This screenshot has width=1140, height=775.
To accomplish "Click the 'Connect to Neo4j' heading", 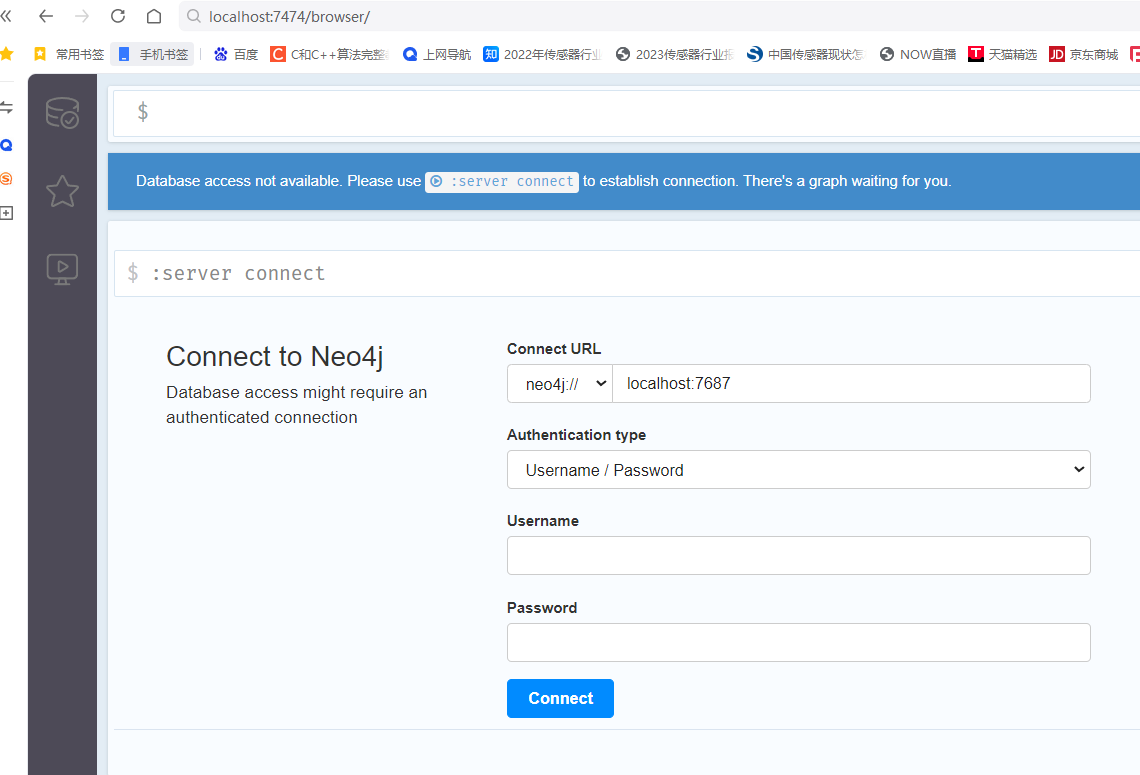I will (274, 356).
